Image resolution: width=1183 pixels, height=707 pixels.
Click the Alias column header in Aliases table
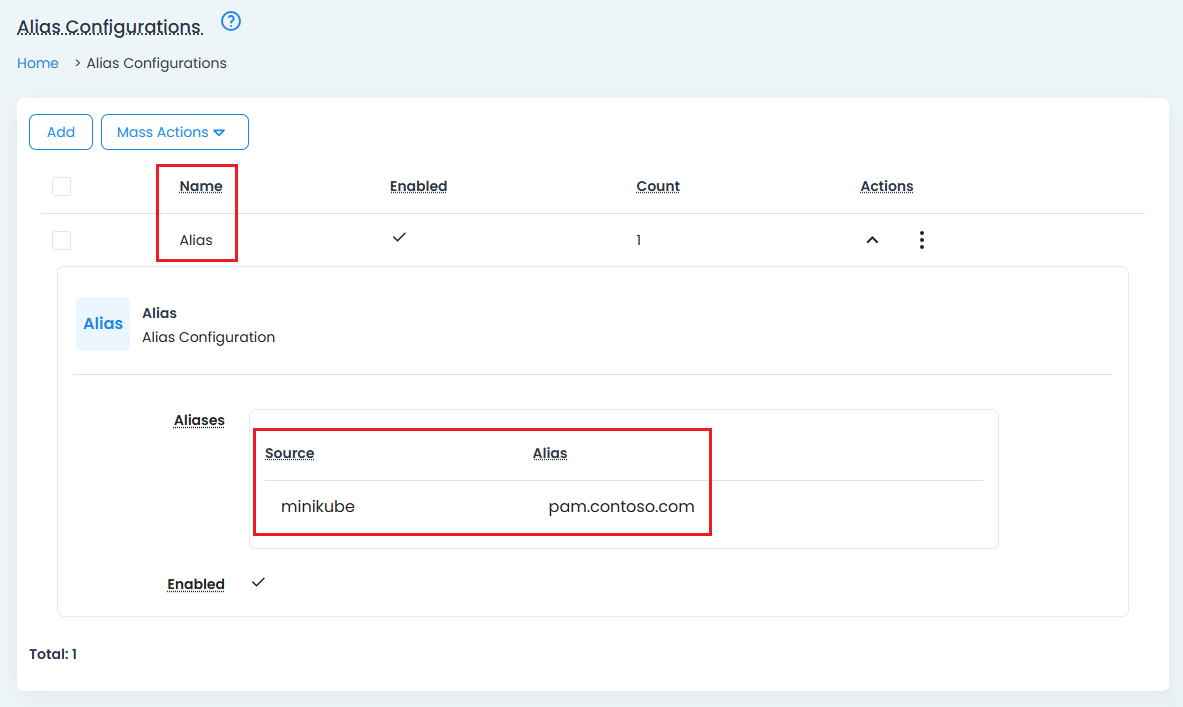tap(550, 453)
